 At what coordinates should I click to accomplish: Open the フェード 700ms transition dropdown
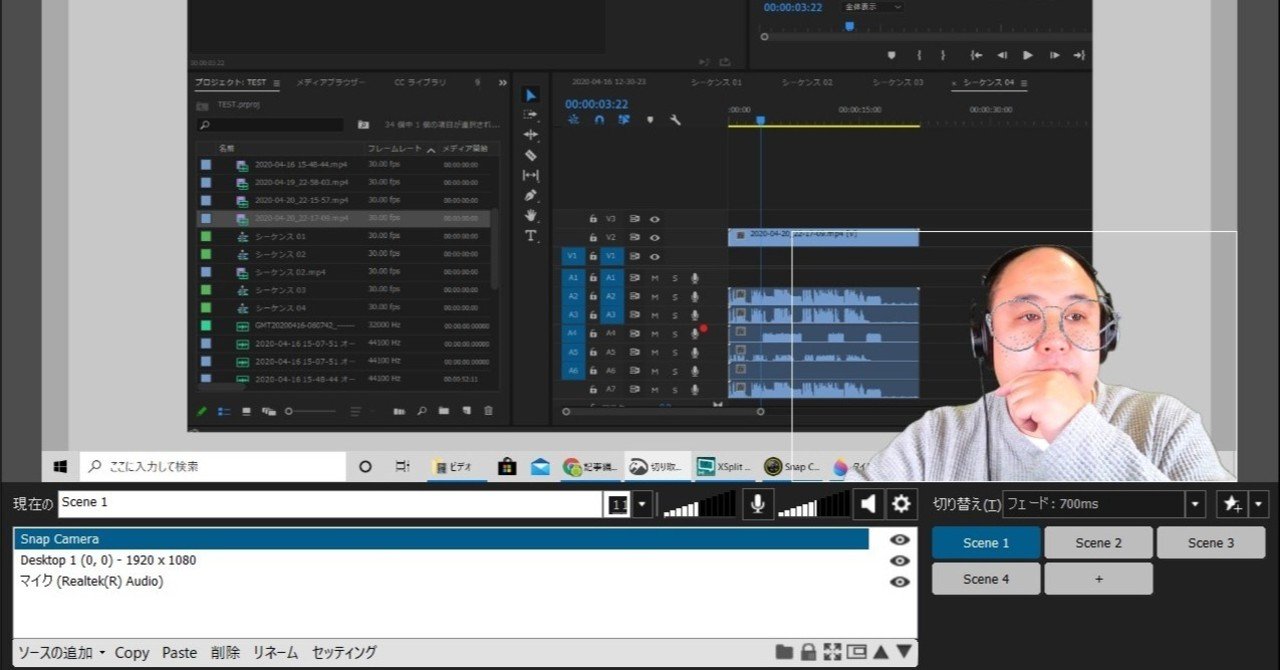[1193, 504]
